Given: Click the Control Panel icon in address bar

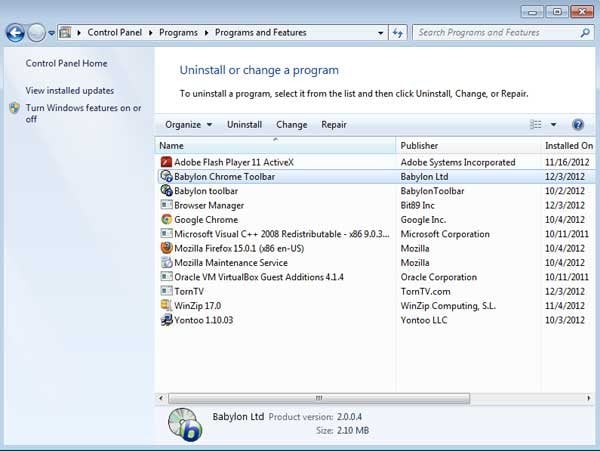Looking at the screenshot, I should pos(65,33).
